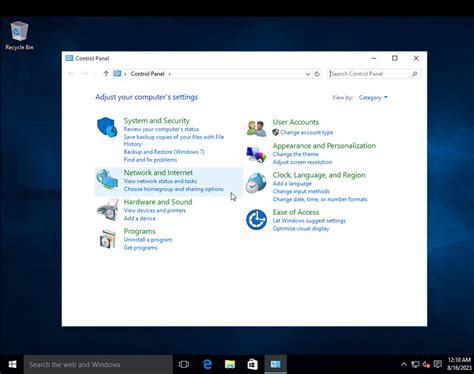Viewport: 474px width, 374px height.
Task: Open the Ease of Access heading link
Action: pyautogui.click(x=296, y=212)
